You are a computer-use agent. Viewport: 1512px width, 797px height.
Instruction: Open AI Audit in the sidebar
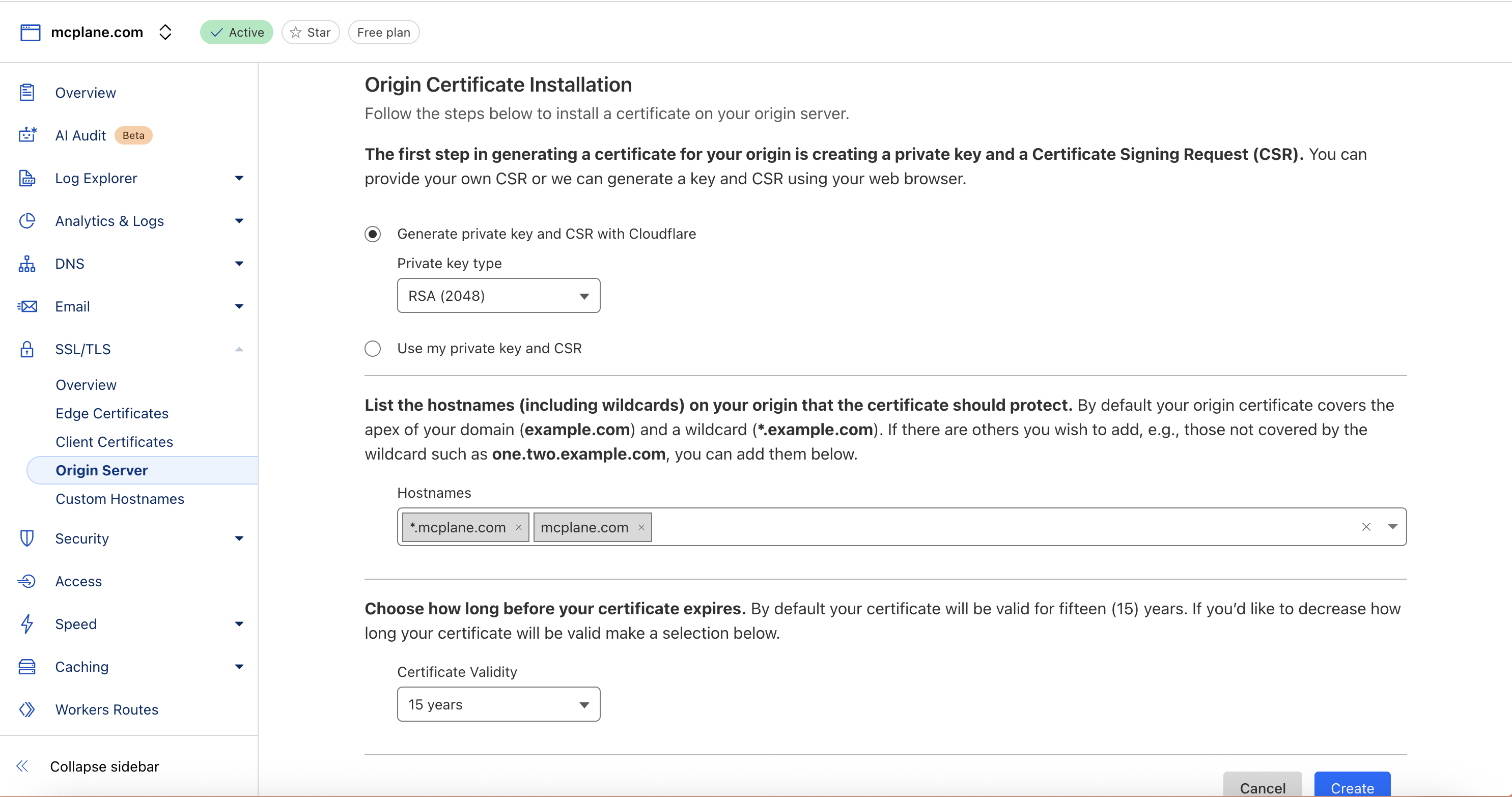point(80,135)
